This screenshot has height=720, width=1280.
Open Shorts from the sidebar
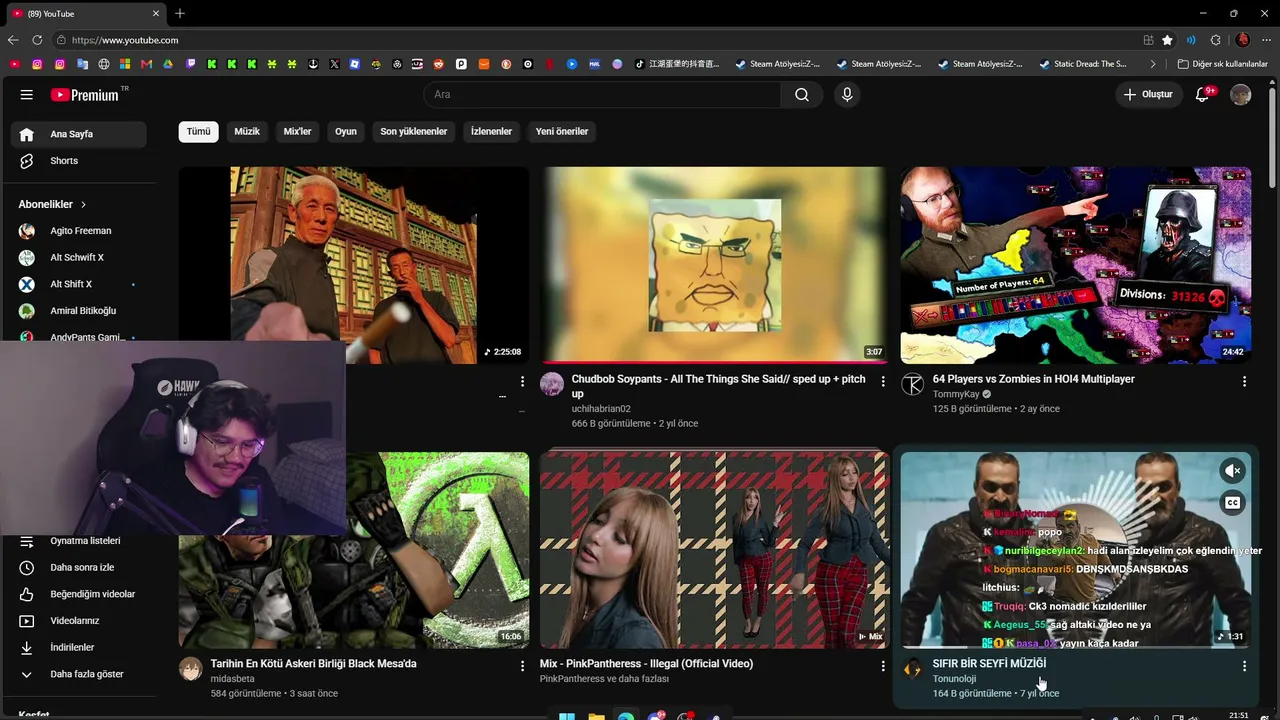pyautogui.click(x=79, y=161)
